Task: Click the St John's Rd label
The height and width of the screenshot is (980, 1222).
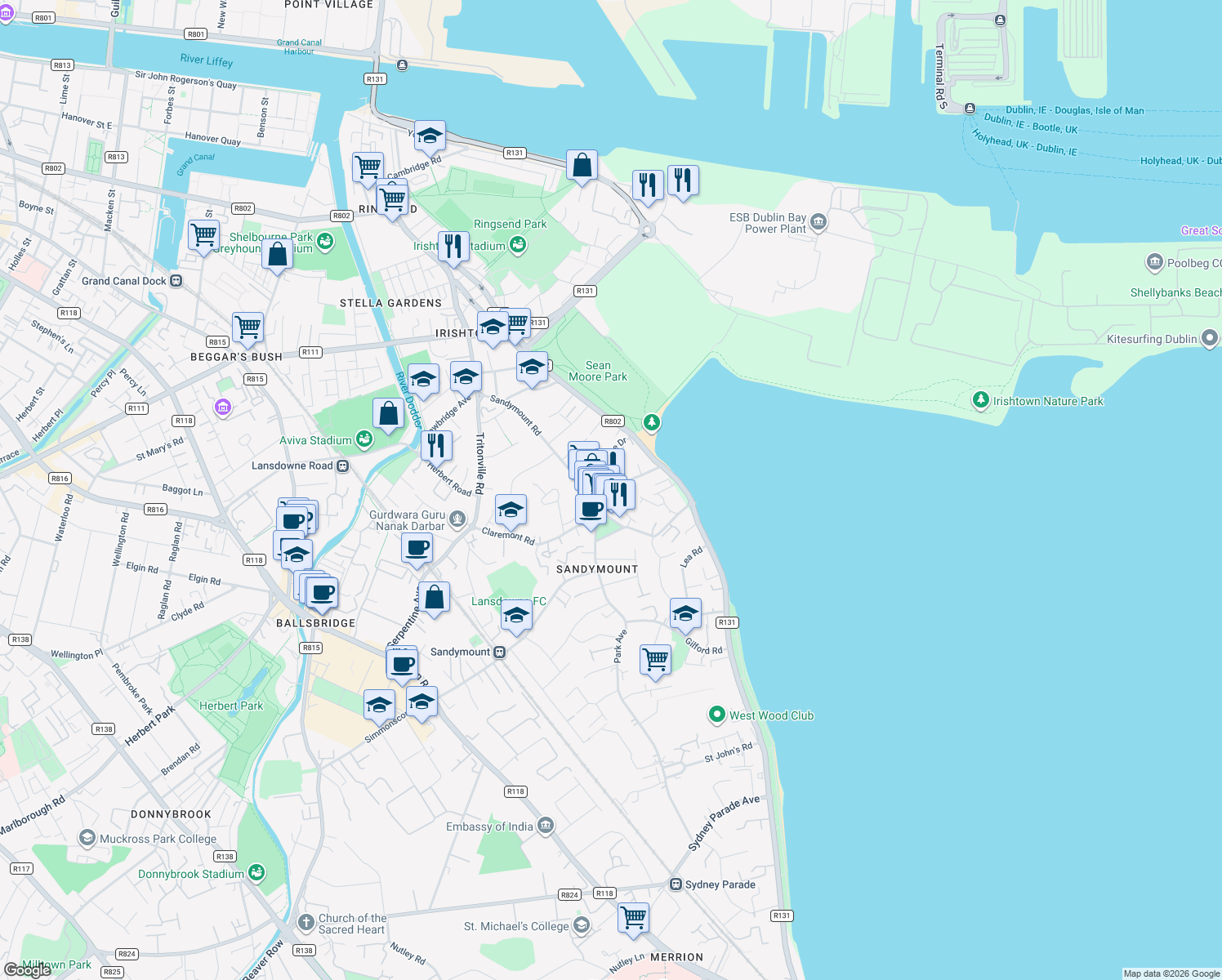Action: tap(729, 752)
